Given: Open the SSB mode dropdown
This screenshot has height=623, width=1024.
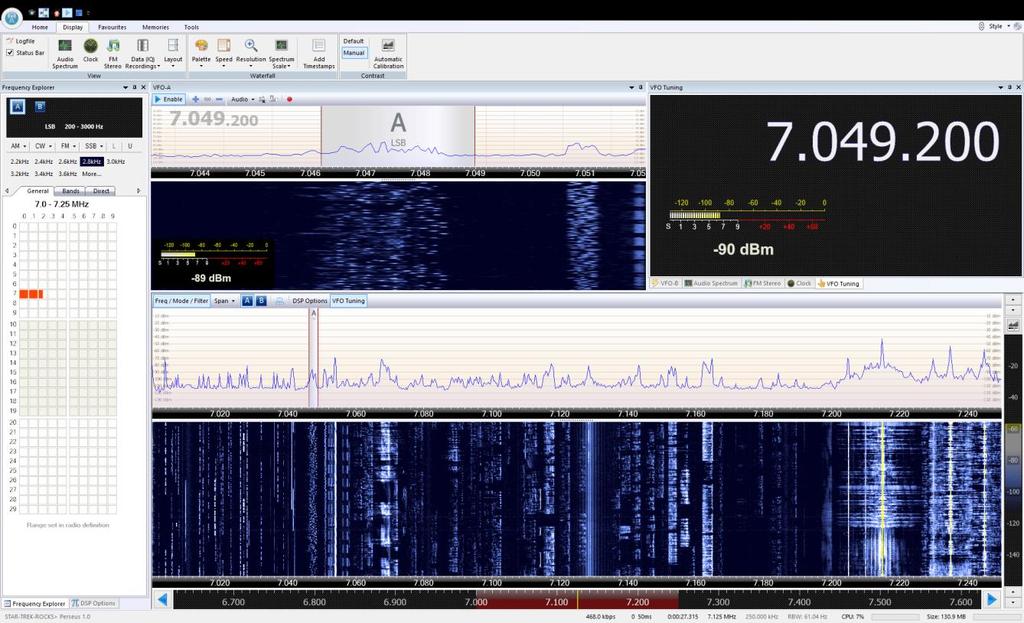Looking at the screenshot, I should click(93, 146).
